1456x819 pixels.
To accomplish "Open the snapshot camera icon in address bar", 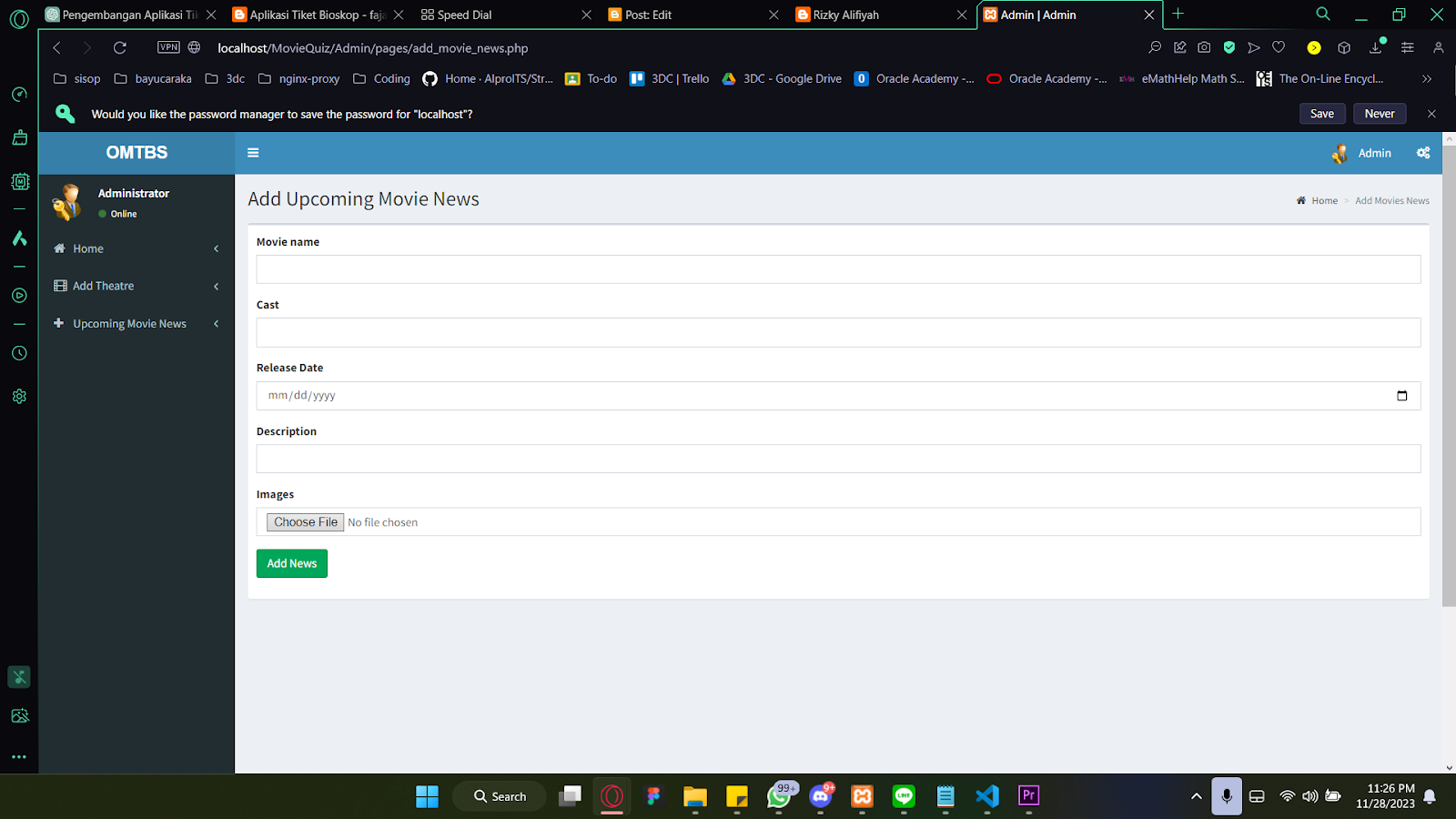I will [1204, 47].
